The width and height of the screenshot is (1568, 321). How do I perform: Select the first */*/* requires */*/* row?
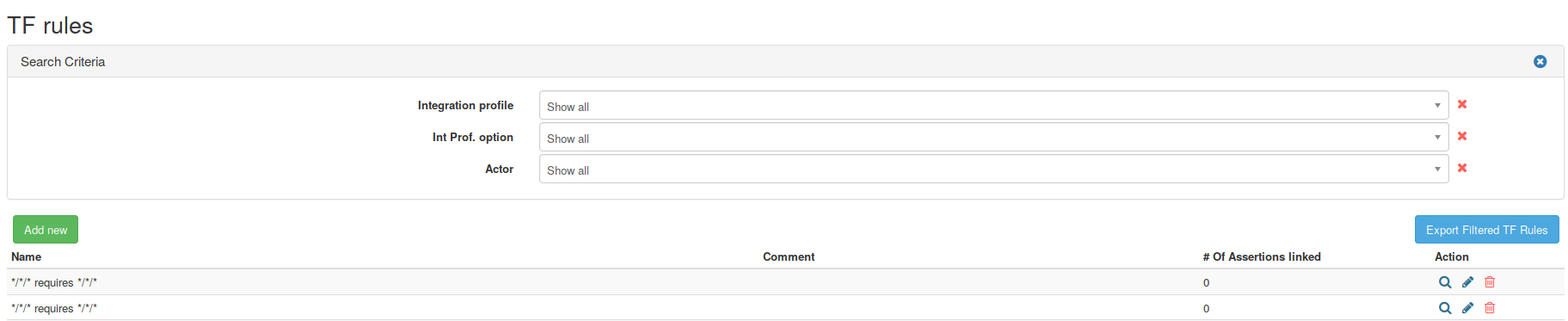click(785, 282)
